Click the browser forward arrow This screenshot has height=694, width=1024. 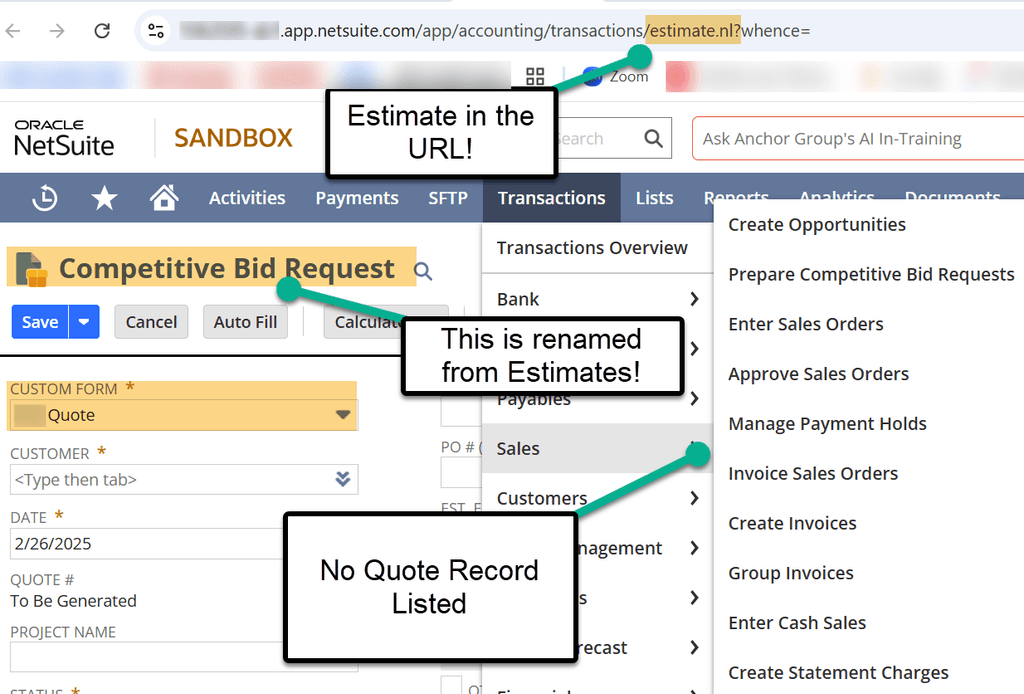coord(57,31)
